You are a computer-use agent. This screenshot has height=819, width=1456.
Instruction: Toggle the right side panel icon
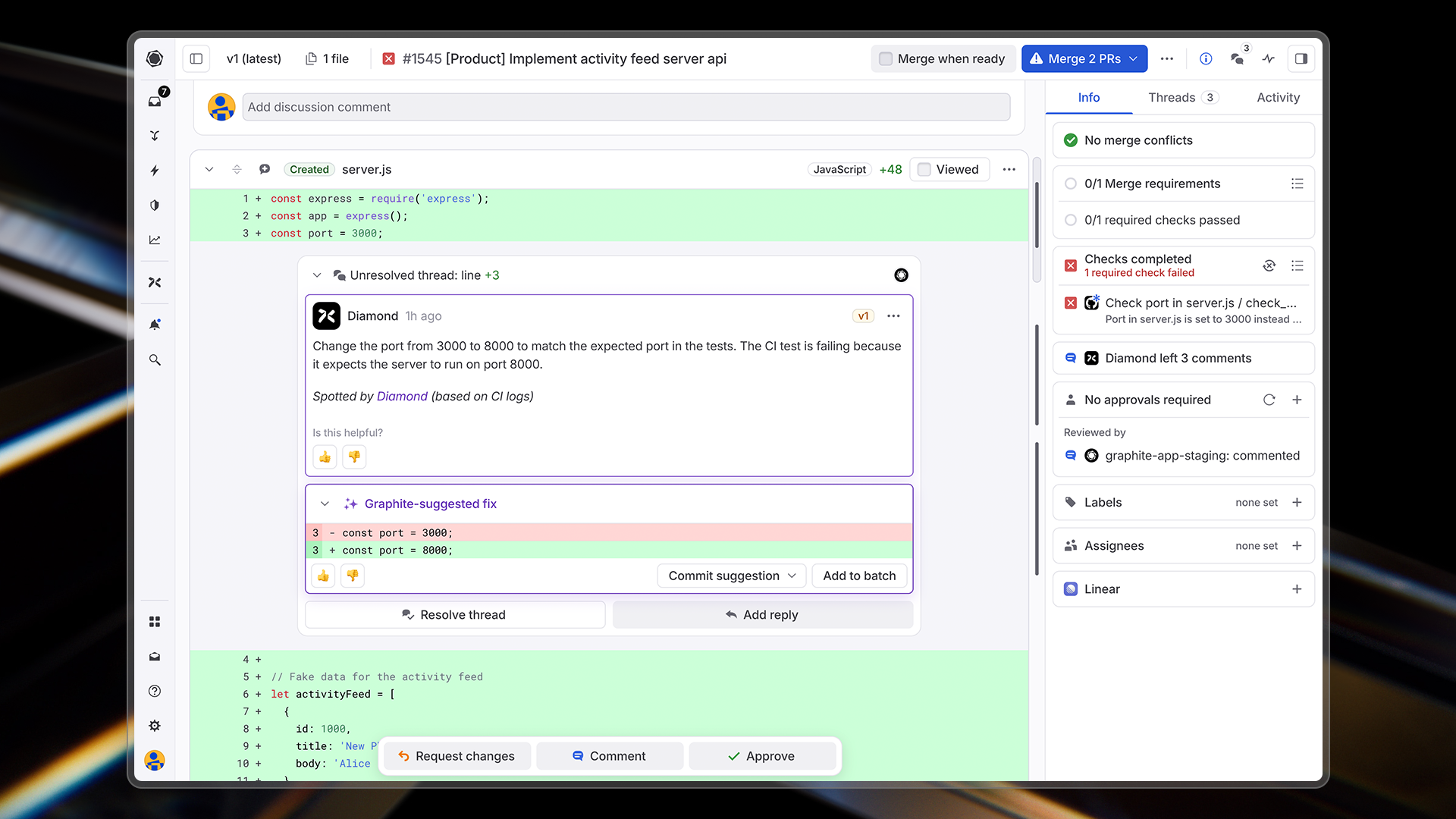coord(1301,58)
